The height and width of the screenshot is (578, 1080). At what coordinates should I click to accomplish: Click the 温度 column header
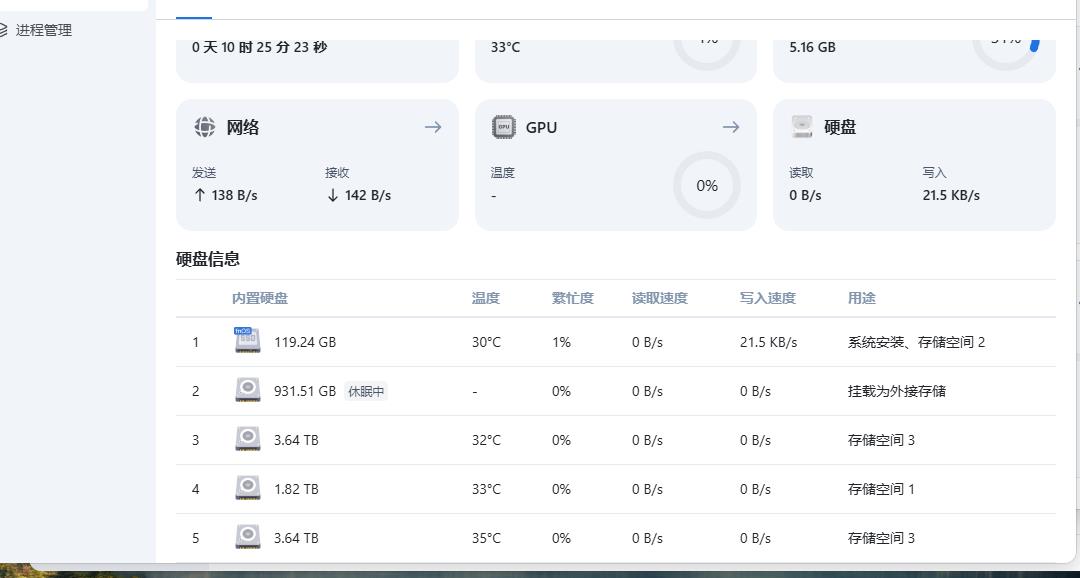[x=486, y=298]
